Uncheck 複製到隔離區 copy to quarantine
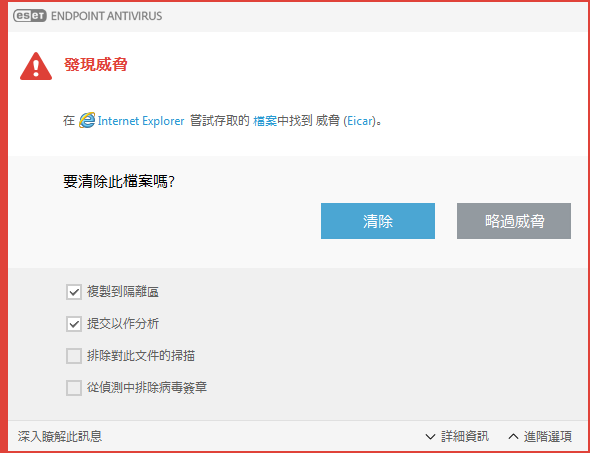590x453 pixels. [74, 292]
